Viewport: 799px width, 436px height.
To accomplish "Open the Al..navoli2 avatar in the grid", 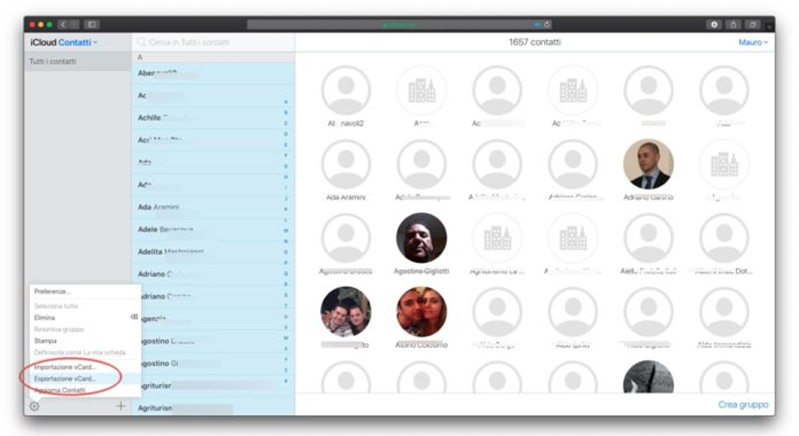I will point(346,91).
